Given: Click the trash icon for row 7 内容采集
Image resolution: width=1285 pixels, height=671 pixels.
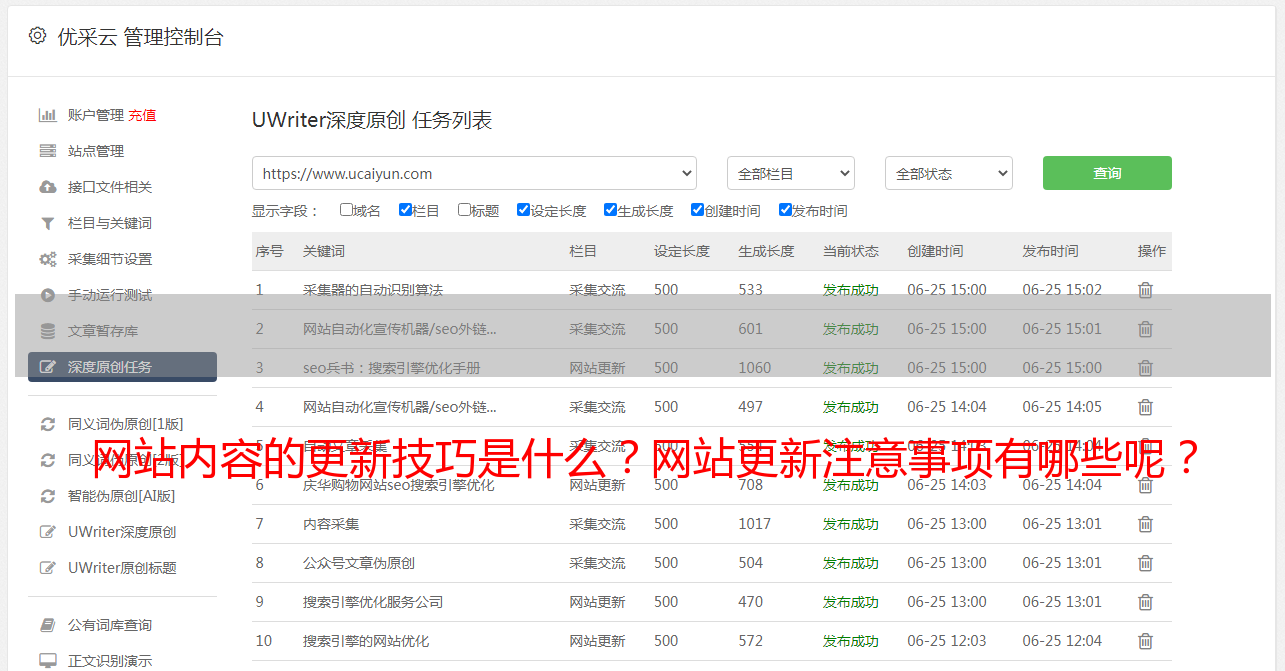Looking at the screenshot, I should click(x=1145, y=524).
